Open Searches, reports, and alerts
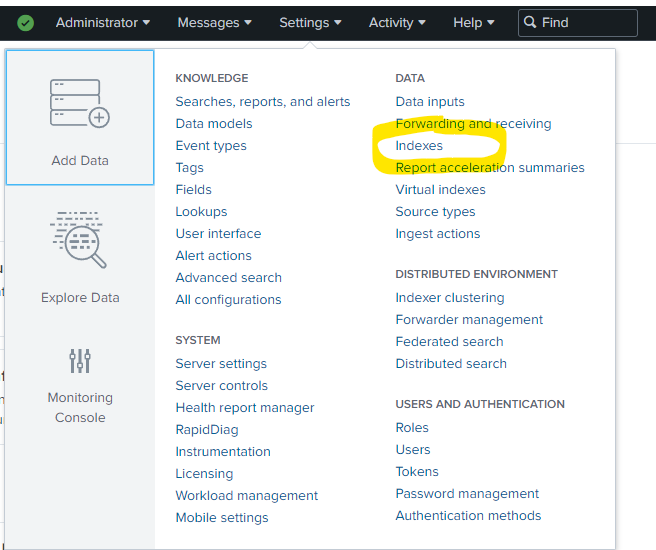 [x=263, y=102]
